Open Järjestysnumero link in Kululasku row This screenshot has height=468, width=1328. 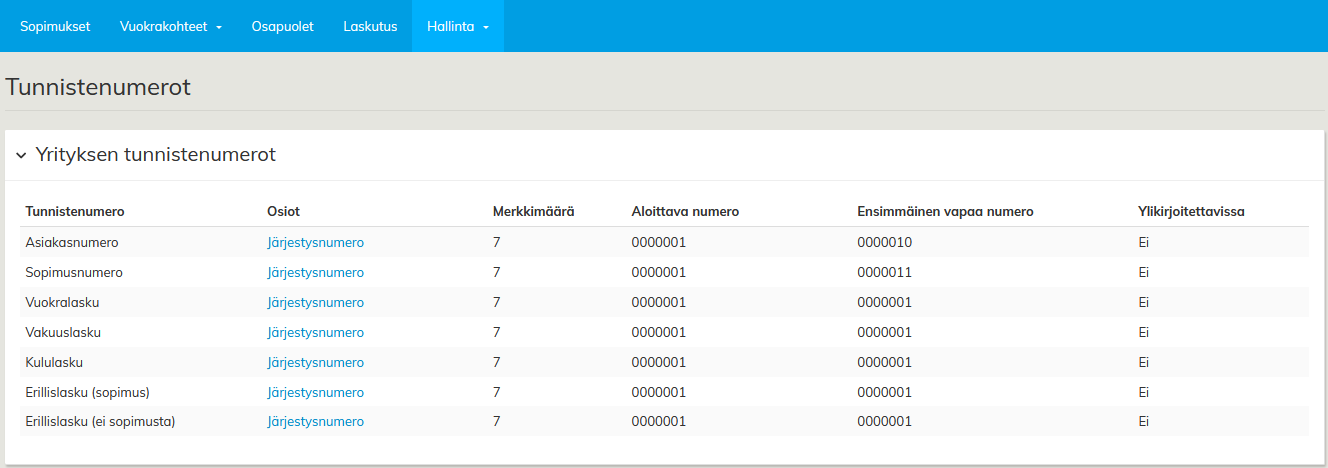(315, 362)
